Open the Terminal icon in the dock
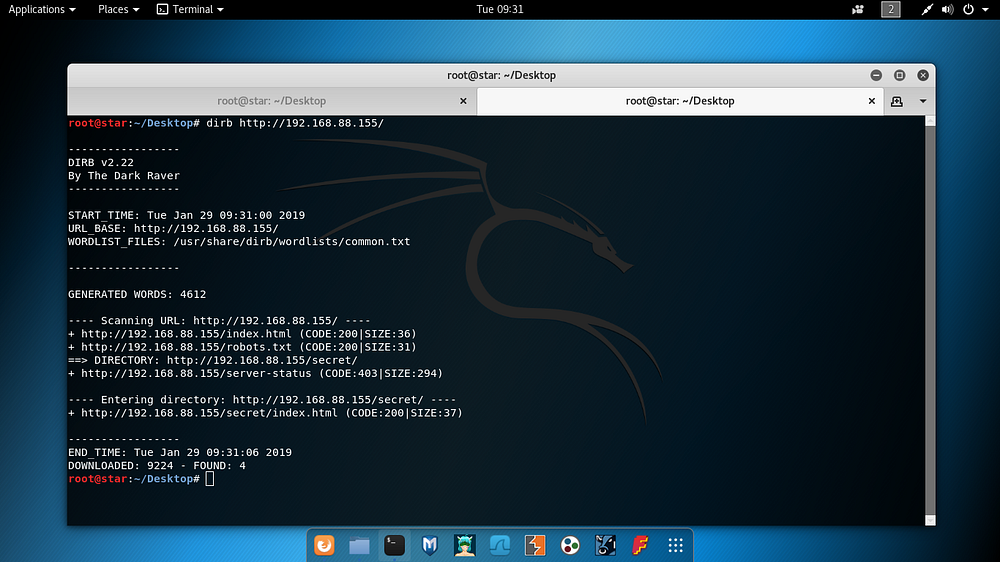Screen dimensions: 1000x562 tap(394, 545)
